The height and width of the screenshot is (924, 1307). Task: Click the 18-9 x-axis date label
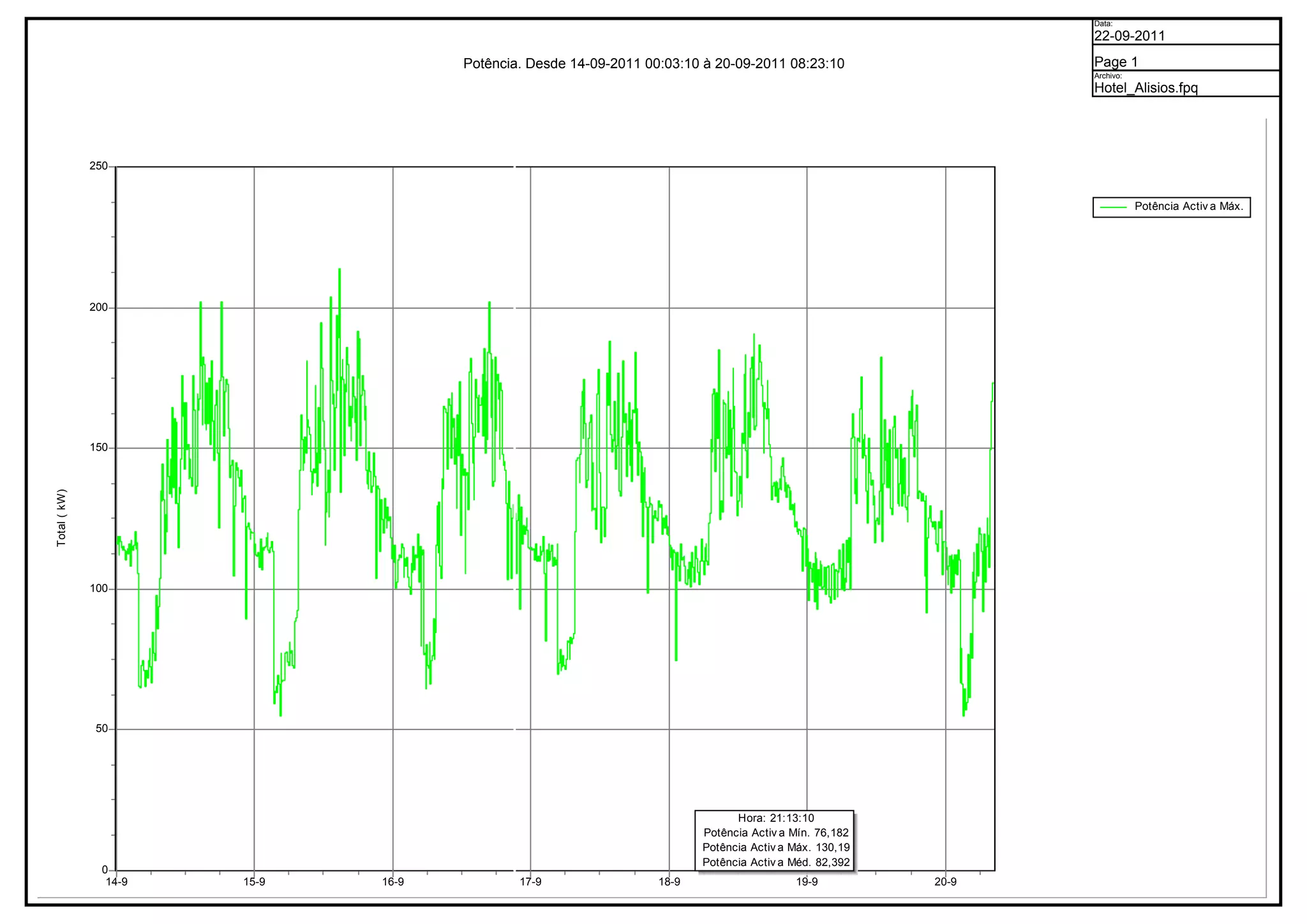669,883
